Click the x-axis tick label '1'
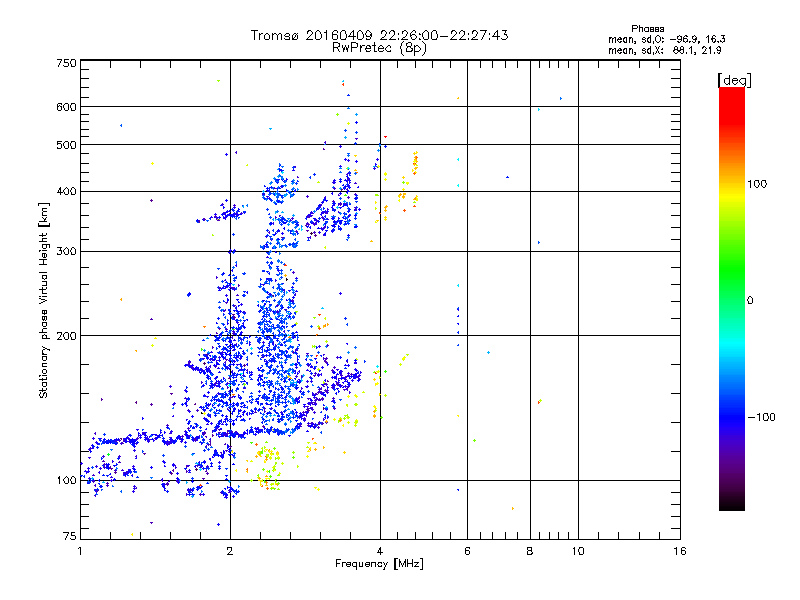This screenshot has width=800, height=600. tap(80, 551)
